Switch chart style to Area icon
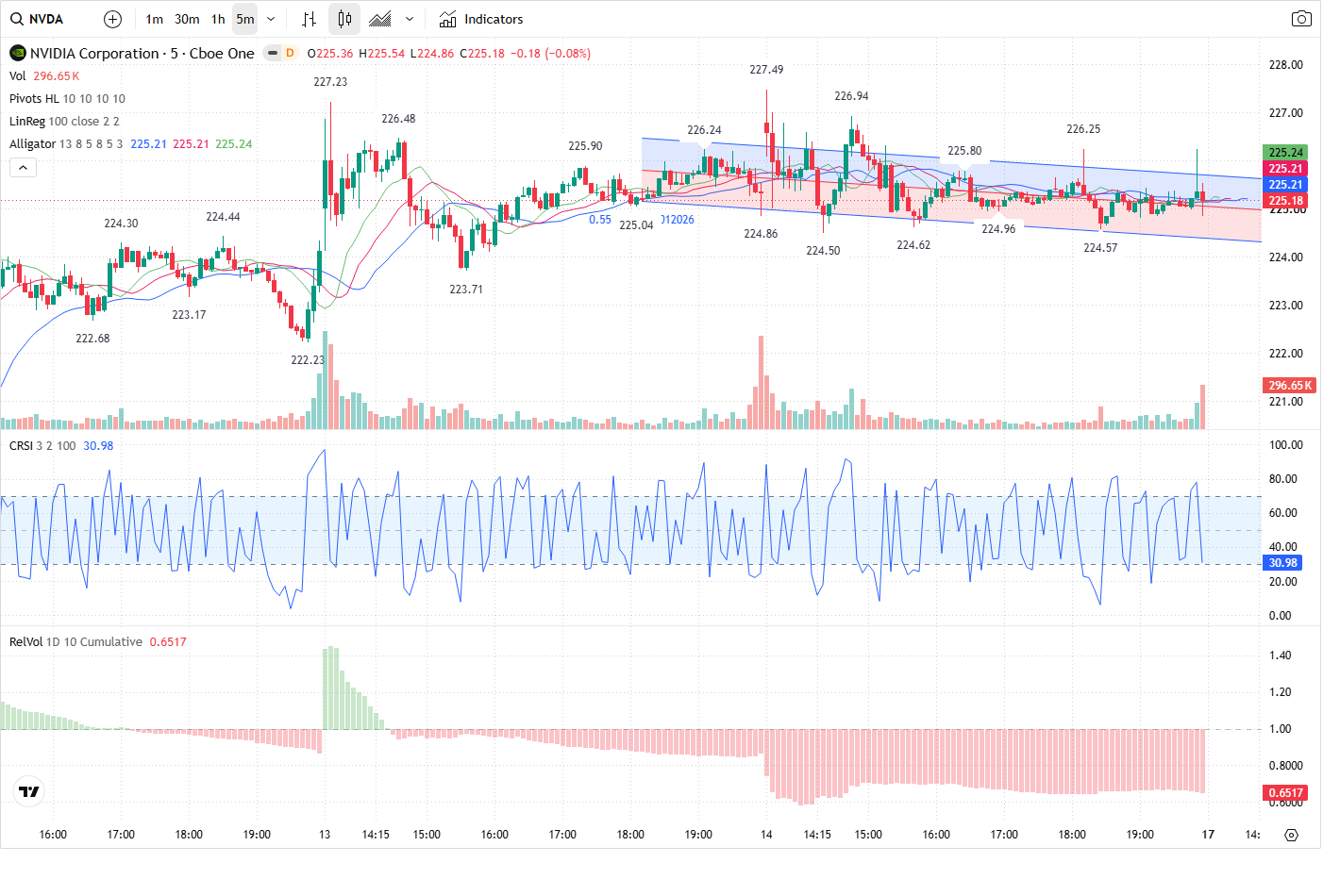This screenshot has height=896, width=1340. click(x=380, y=19)
